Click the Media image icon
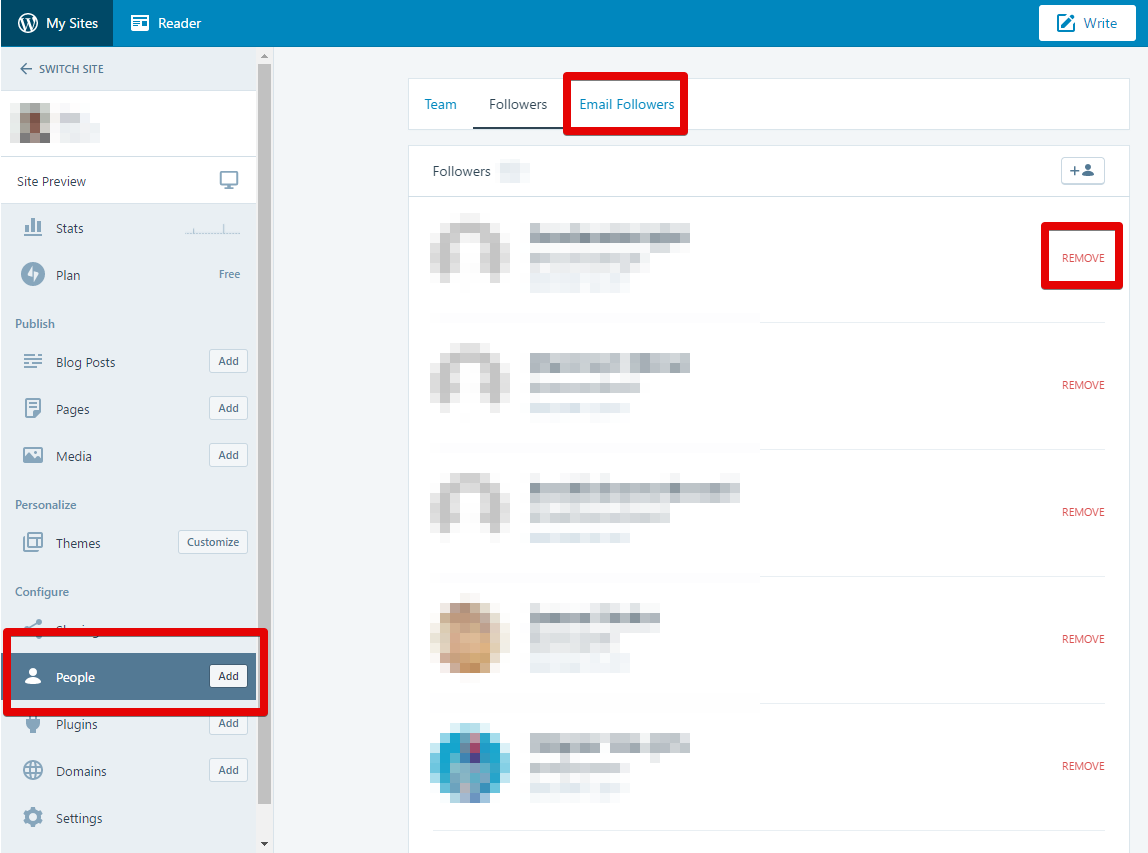The image size is (1148, 853). [x=33, y=456]
